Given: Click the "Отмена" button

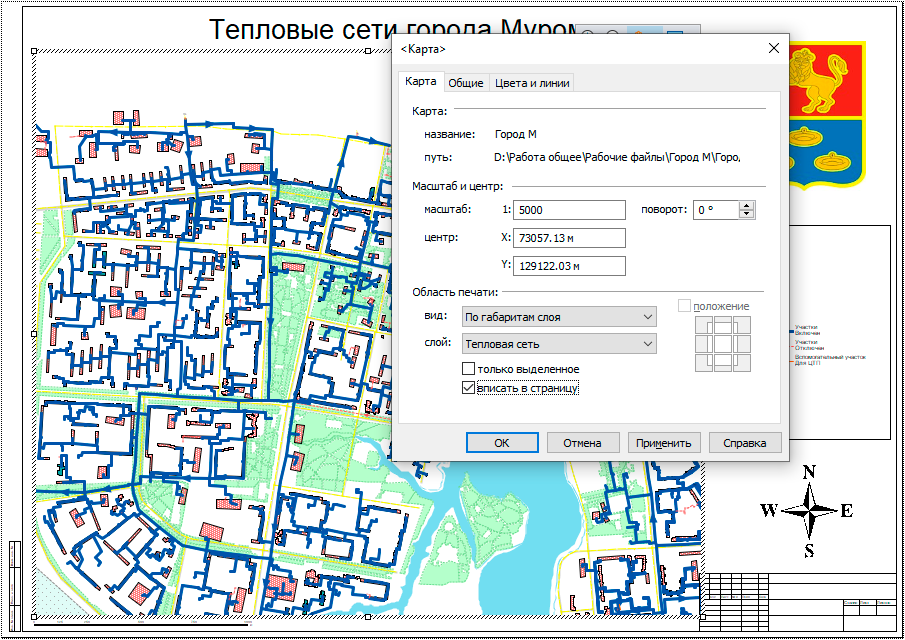Looking at the screenshot, I should tap(582, 443).
